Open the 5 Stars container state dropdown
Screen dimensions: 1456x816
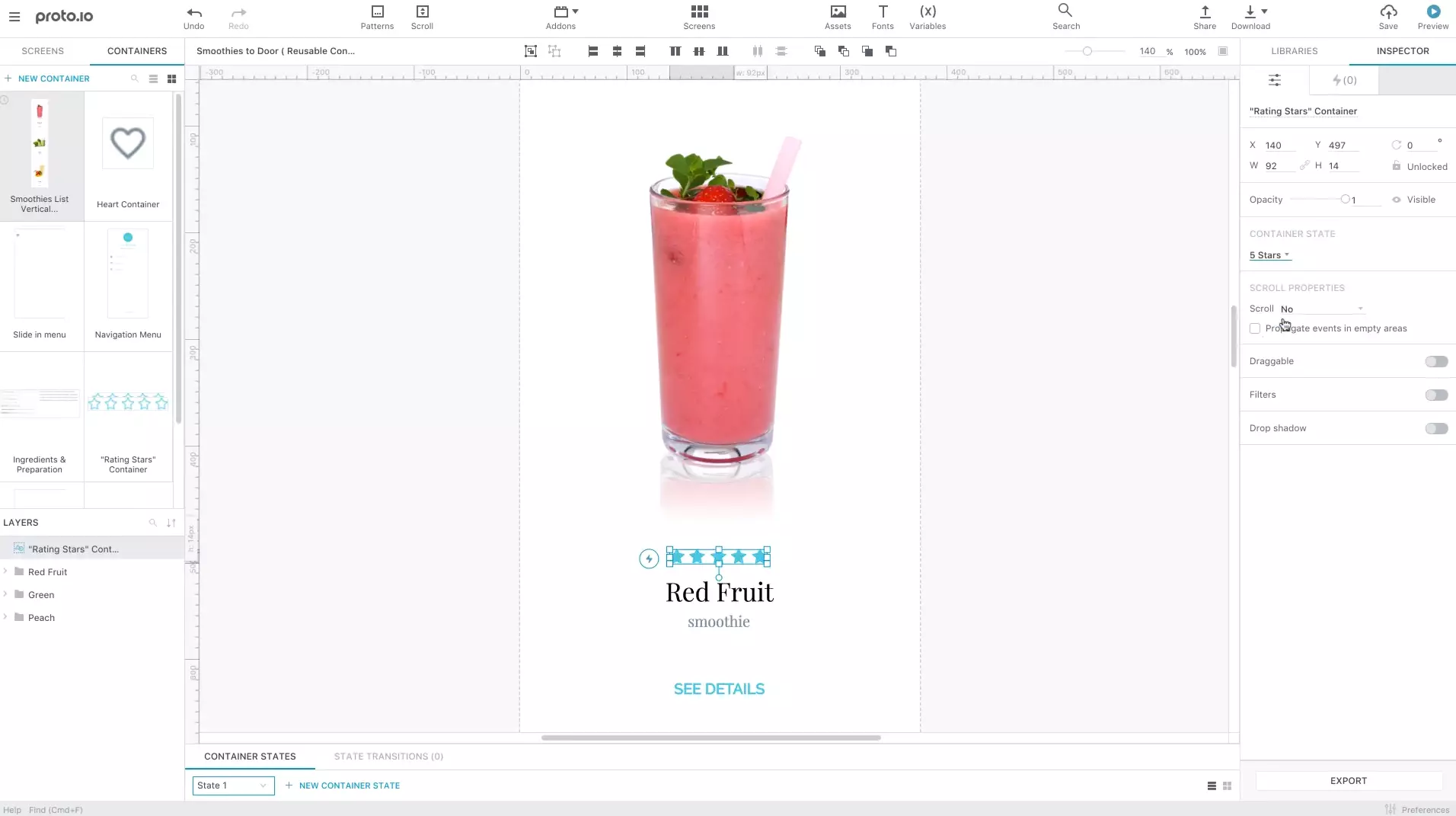click(x=1270, y=255)
